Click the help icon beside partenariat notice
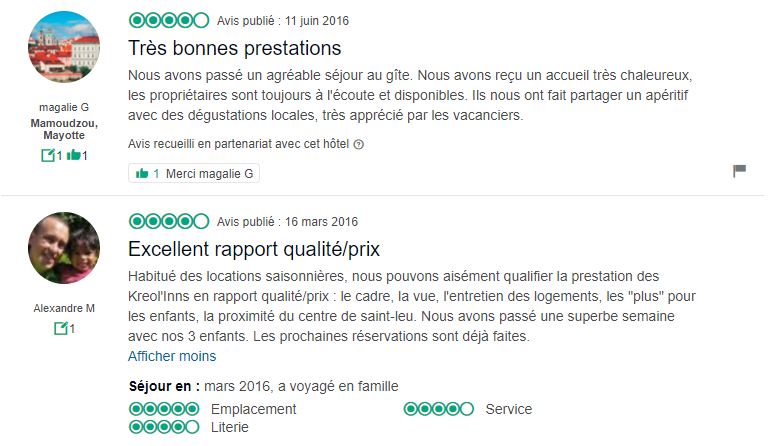Image resolution: width=768 pixels, height=446 pixels. coord(359,144)
